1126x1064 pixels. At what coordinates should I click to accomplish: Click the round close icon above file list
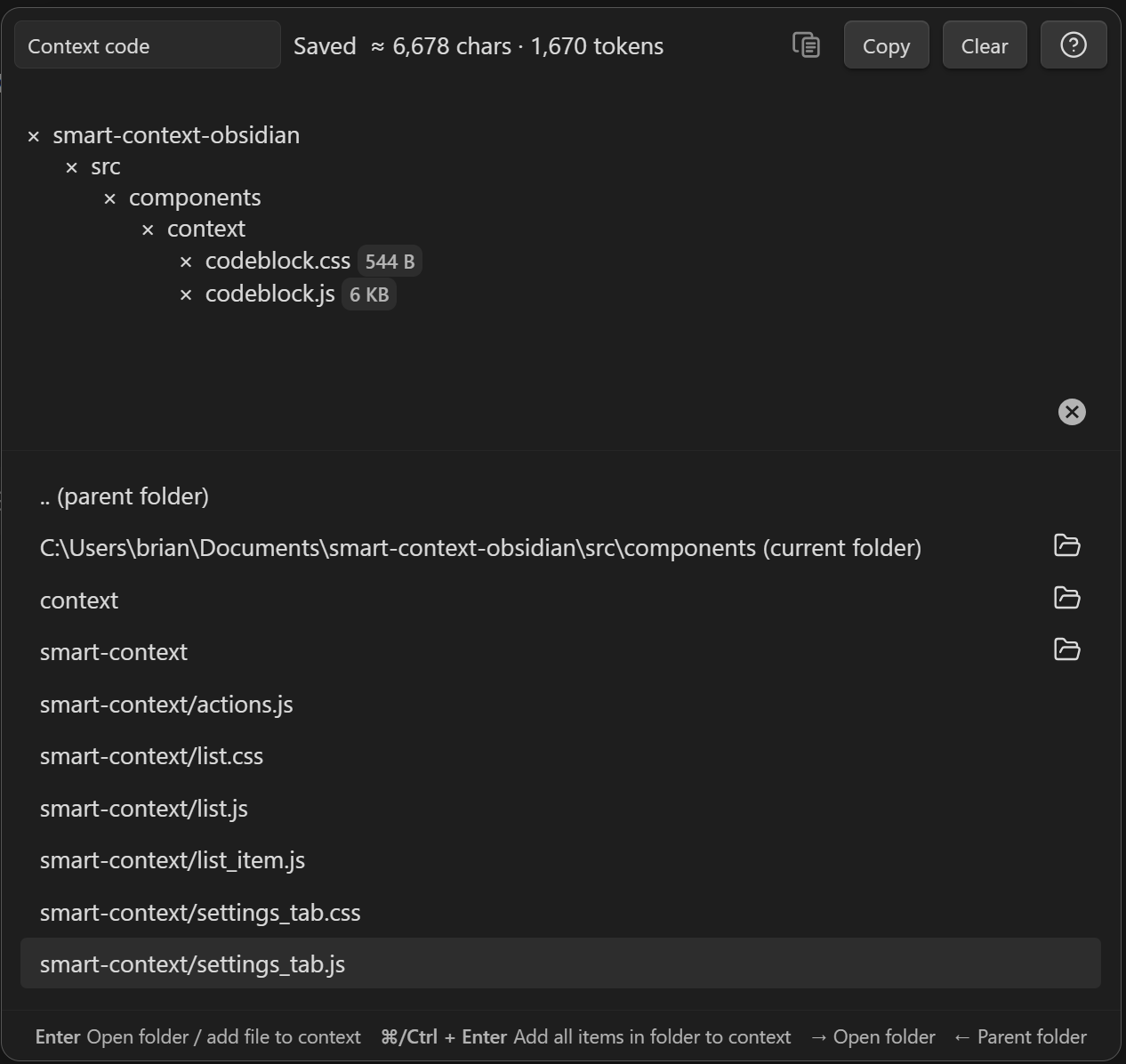[x=1071, y=412]
